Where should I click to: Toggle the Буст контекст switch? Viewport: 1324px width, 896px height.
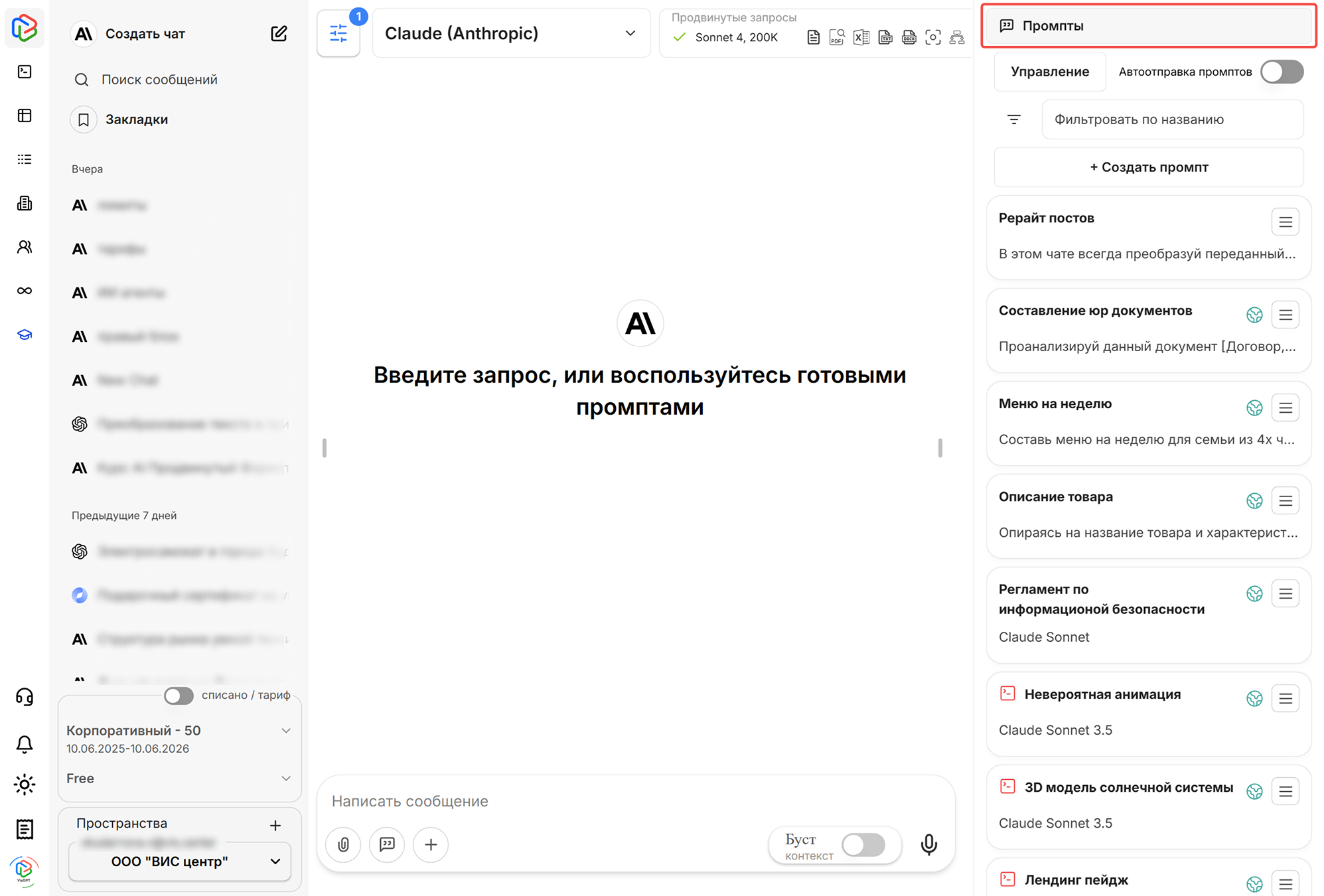tap(863, 845)
